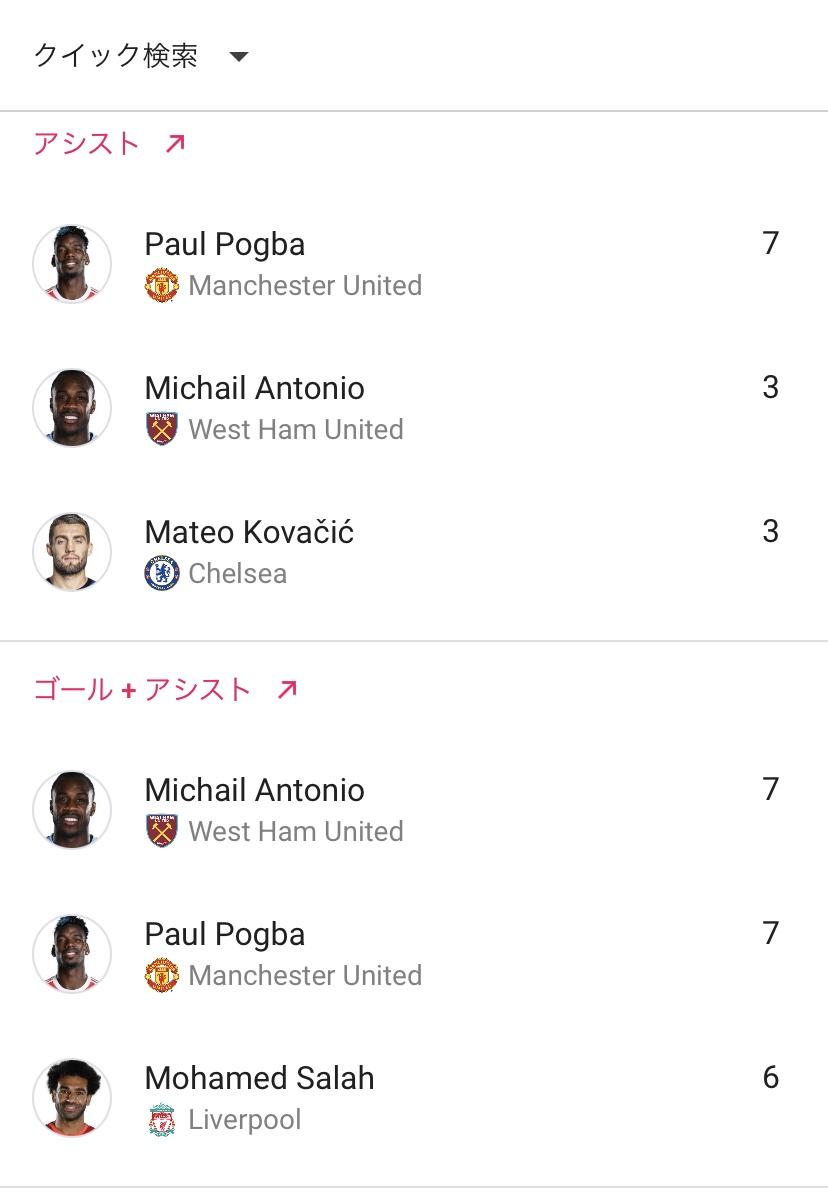This screenshot has width=828, height=1198.
Task: Click the arrow icon beside ゴール + アシスト
Action: 287,690
